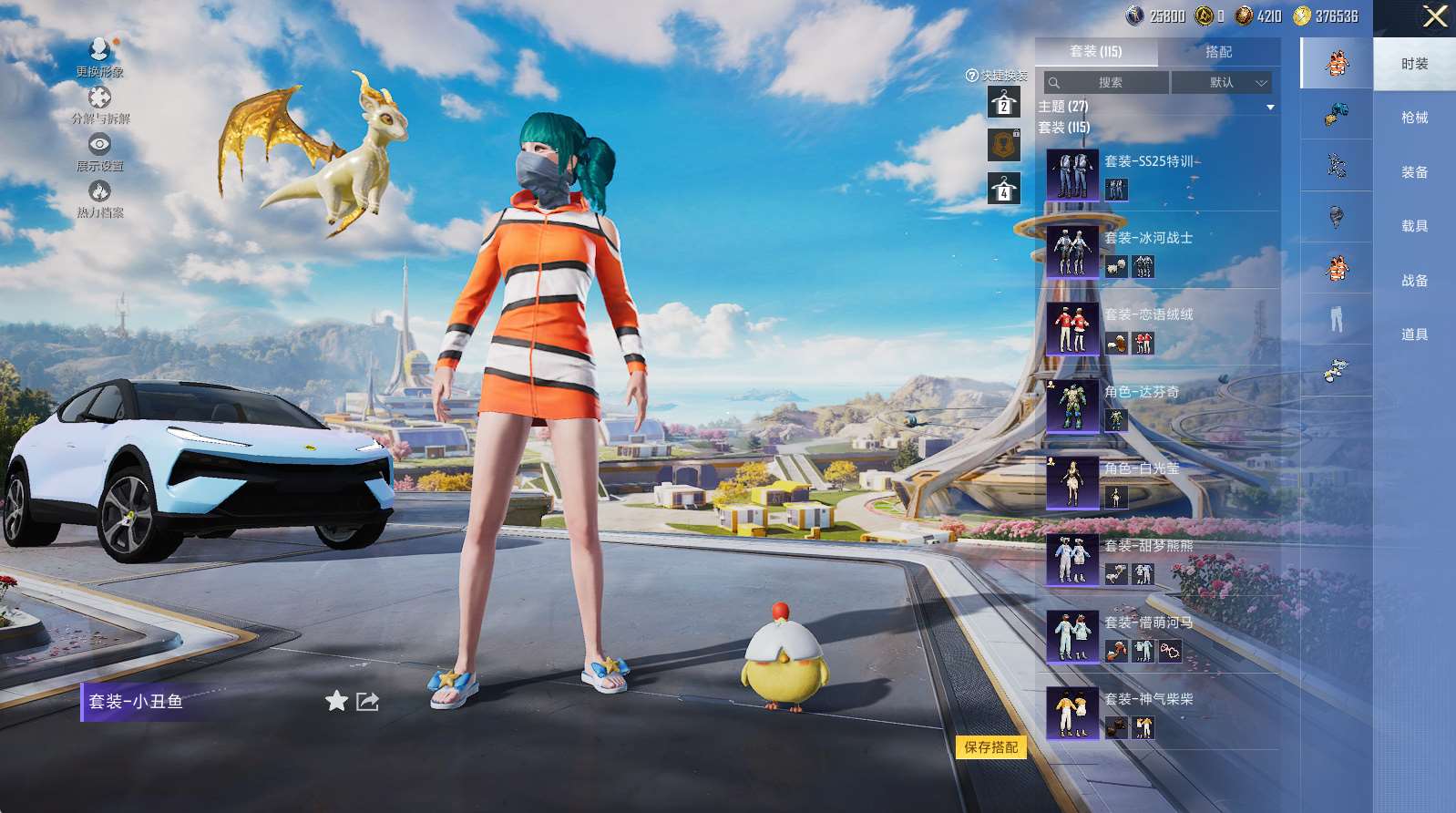Expand the 主题 (27) section arrow
This screenshot has width=1456, height=813.
coord(1270,108)
